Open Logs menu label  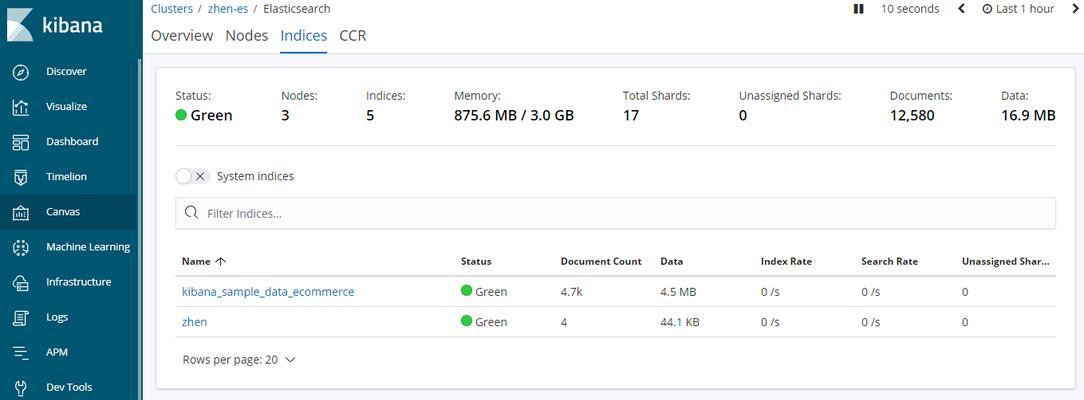pos(57,317)
